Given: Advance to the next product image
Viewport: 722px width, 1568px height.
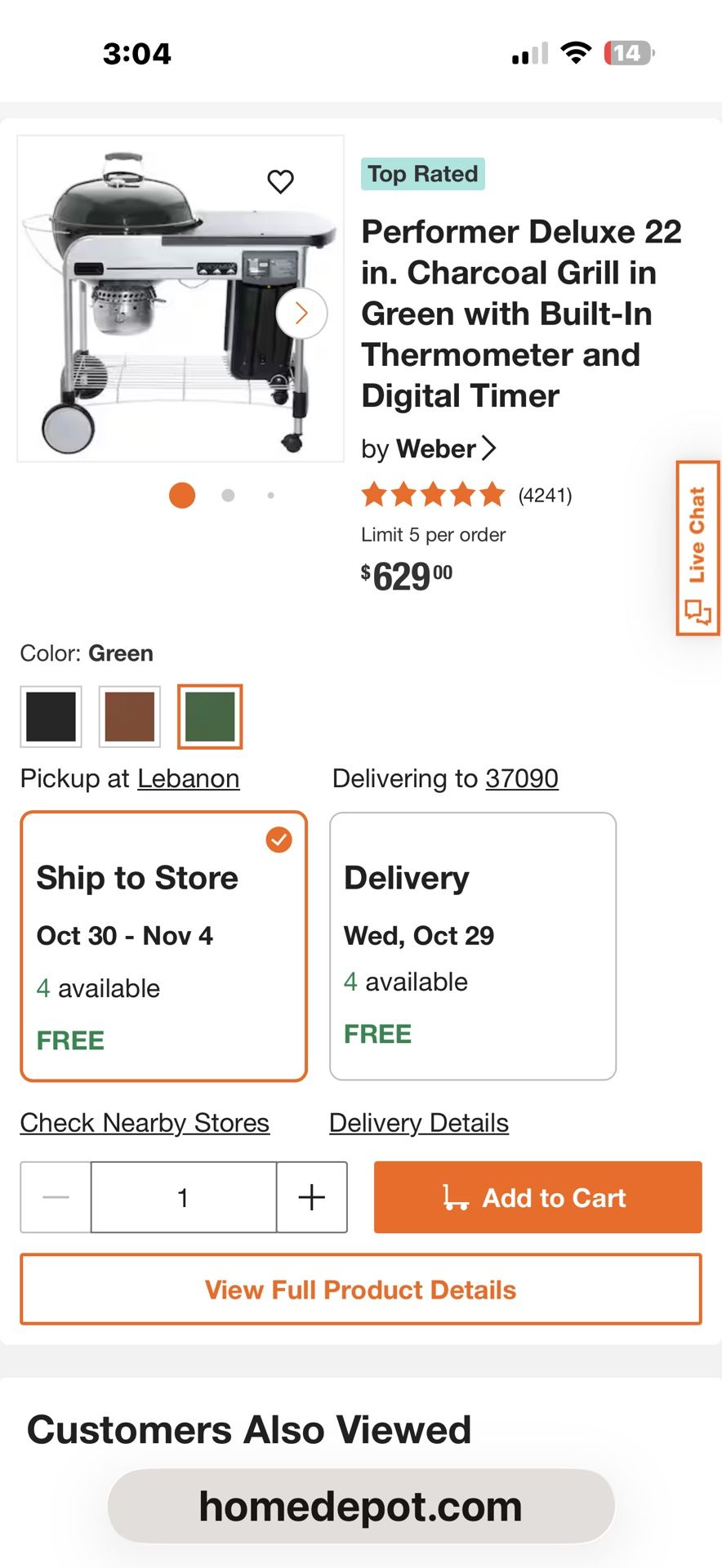Looking at the screenshot, I should 301,313.
